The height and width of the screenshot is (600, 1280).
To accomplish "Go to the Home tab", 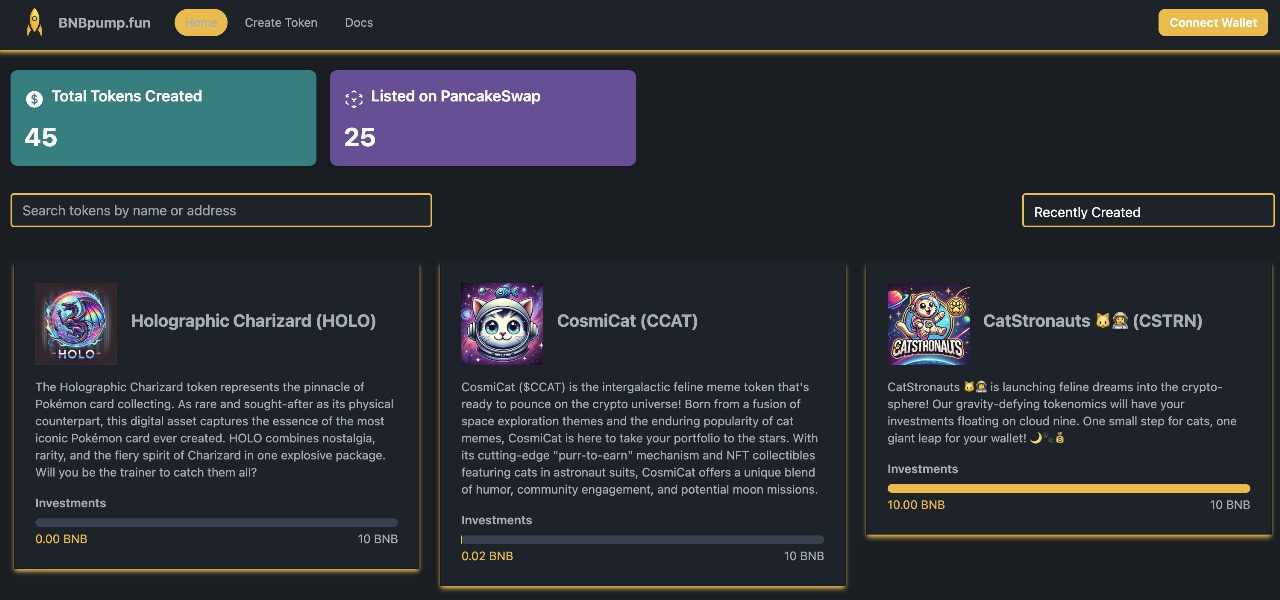I will (201, 22).
